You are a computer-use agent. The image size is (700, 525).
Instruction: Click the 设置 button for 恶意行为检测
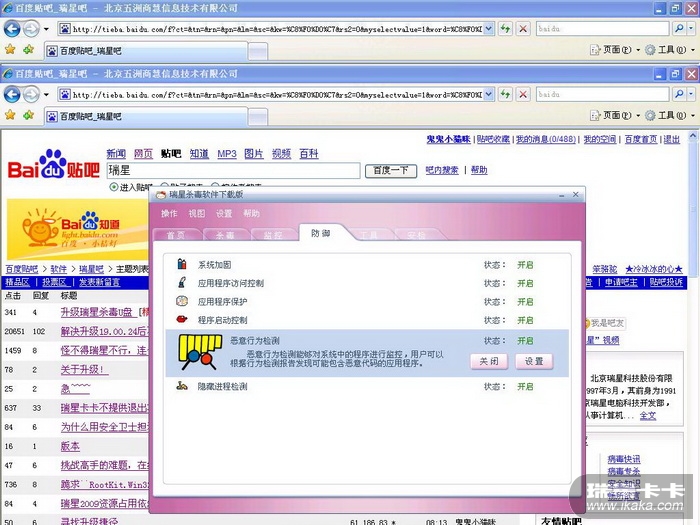(x=534, y=361)
